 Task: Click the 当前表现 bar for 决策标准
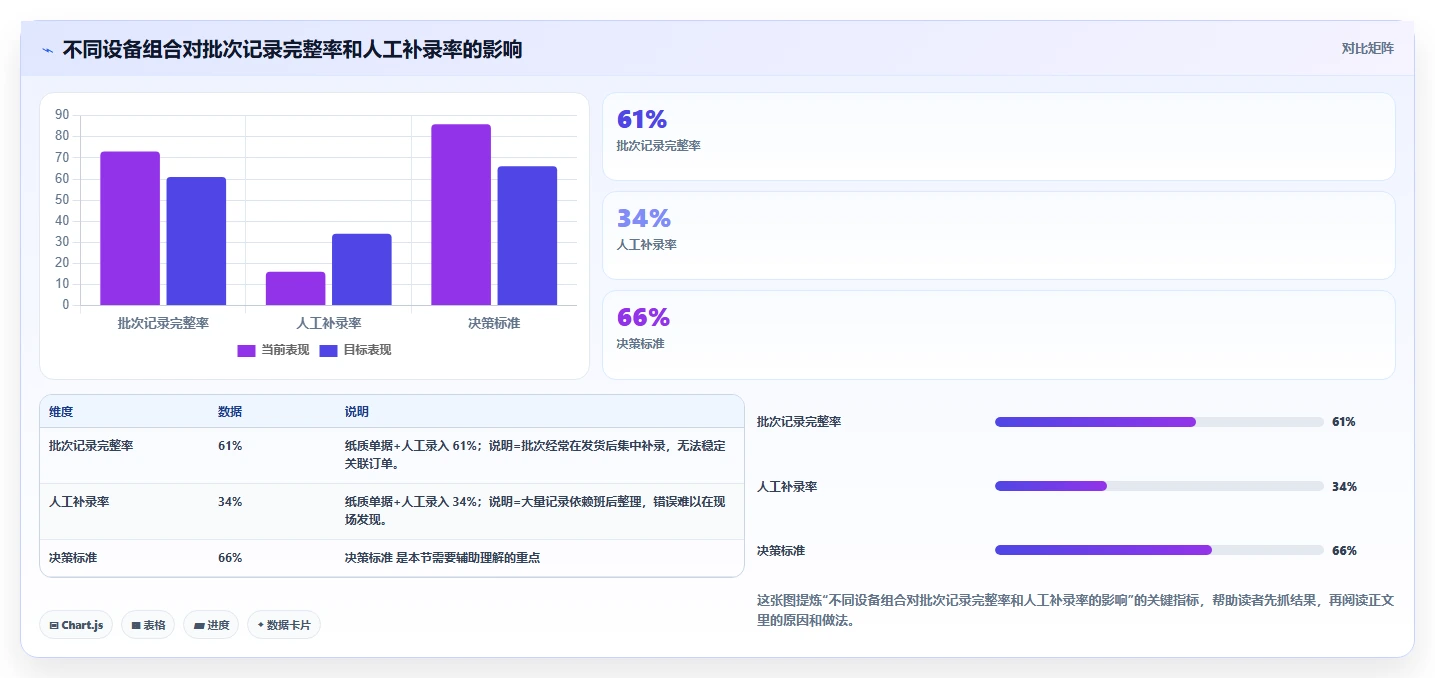point(461,215)
